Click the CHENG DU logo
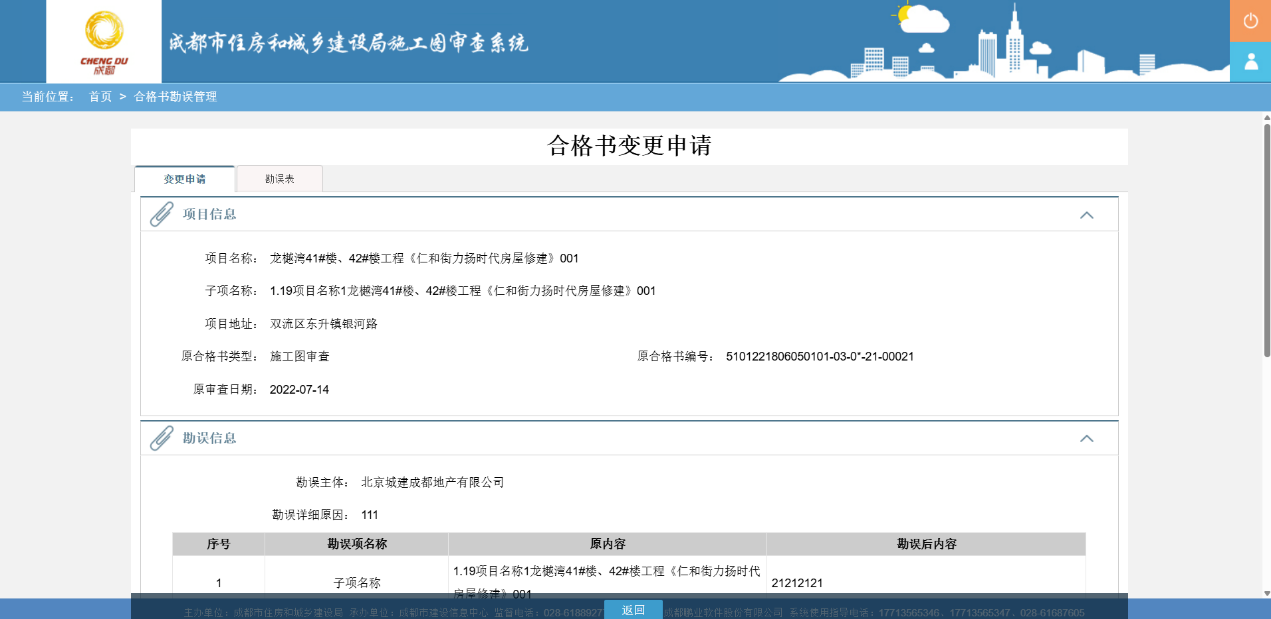Viewport: 1271px width, 619px height. 101,38
